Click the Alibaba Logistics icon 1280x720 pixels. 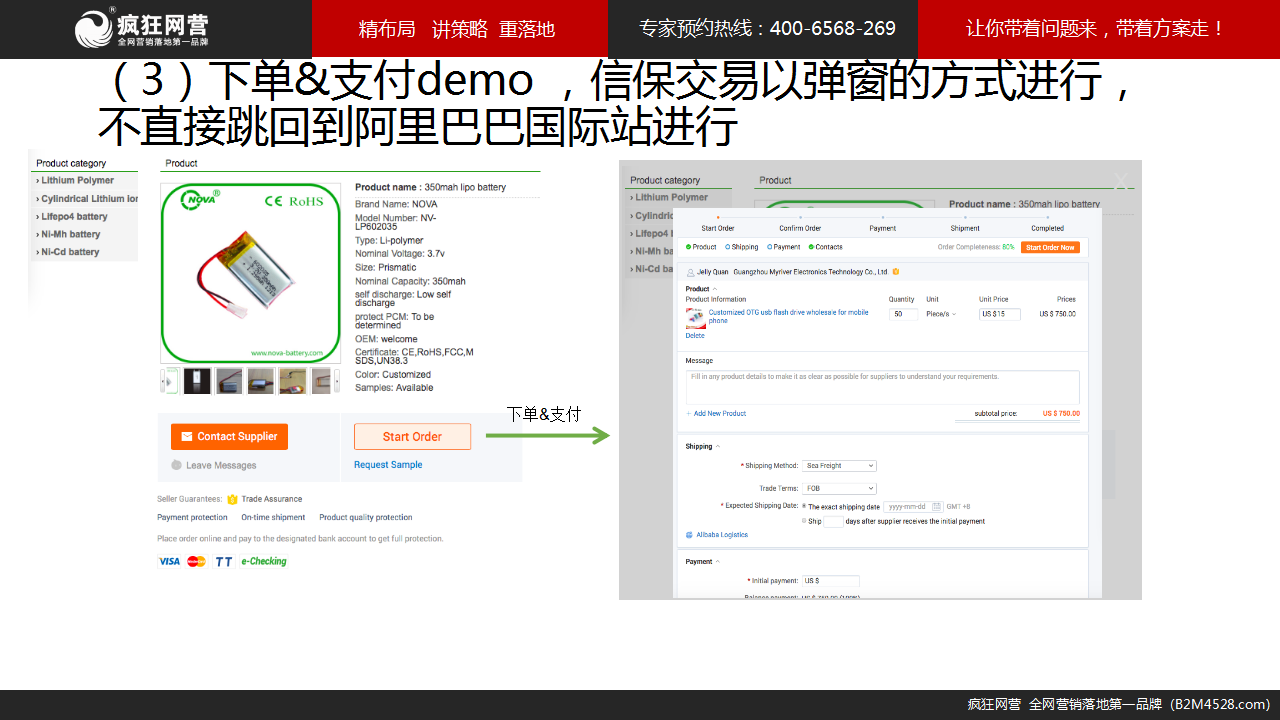[689, 535]
